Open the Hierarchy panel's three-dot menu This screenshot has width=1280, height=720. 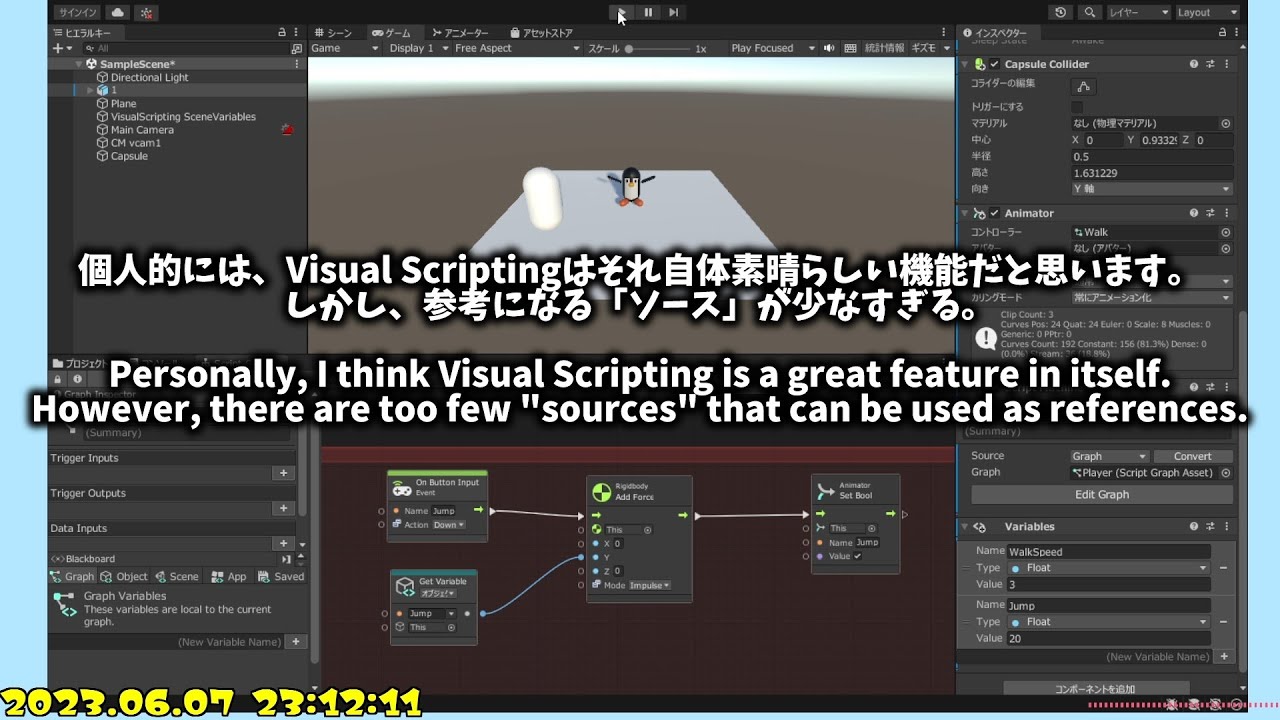click(x=297, y=33)
